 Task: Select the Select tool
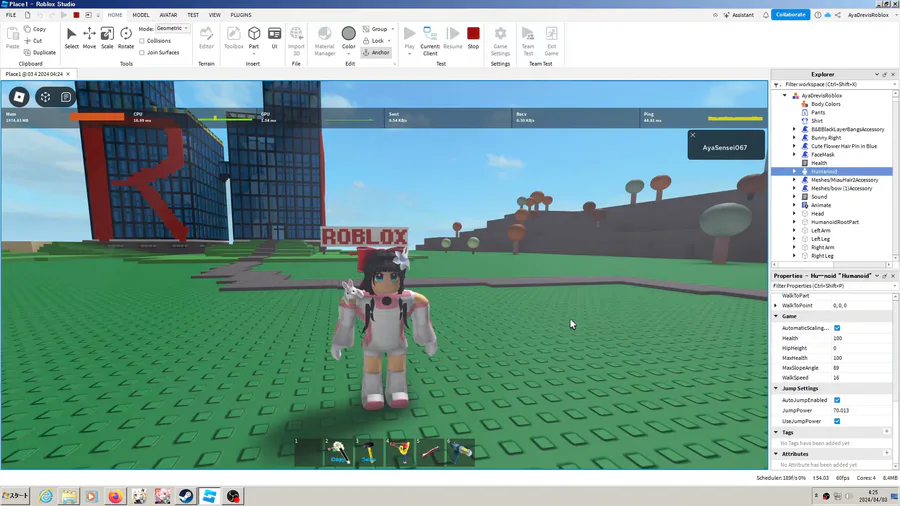coord(71,38)
